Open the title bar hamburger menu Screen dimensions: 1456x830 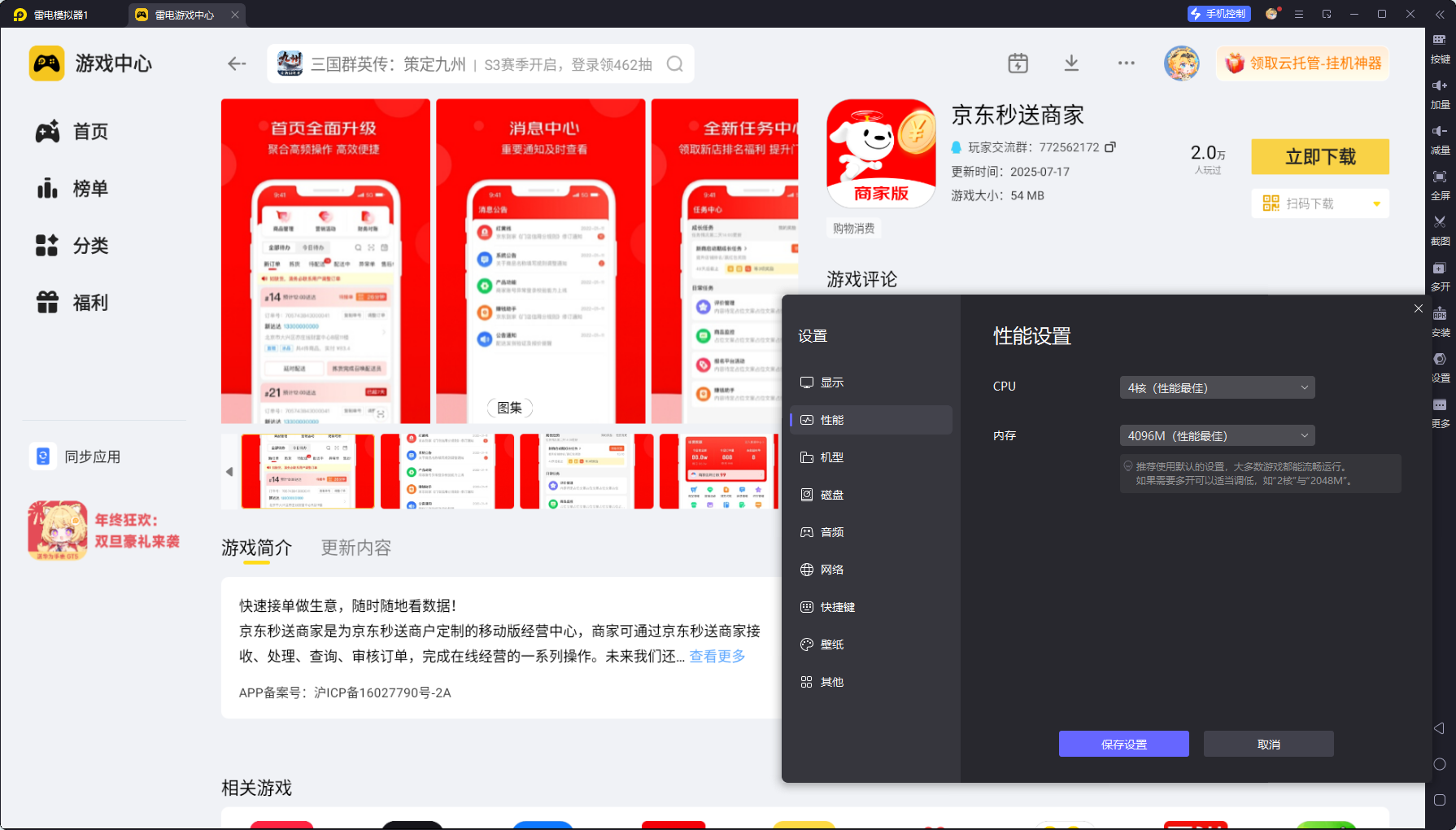tap(1299, 14)
